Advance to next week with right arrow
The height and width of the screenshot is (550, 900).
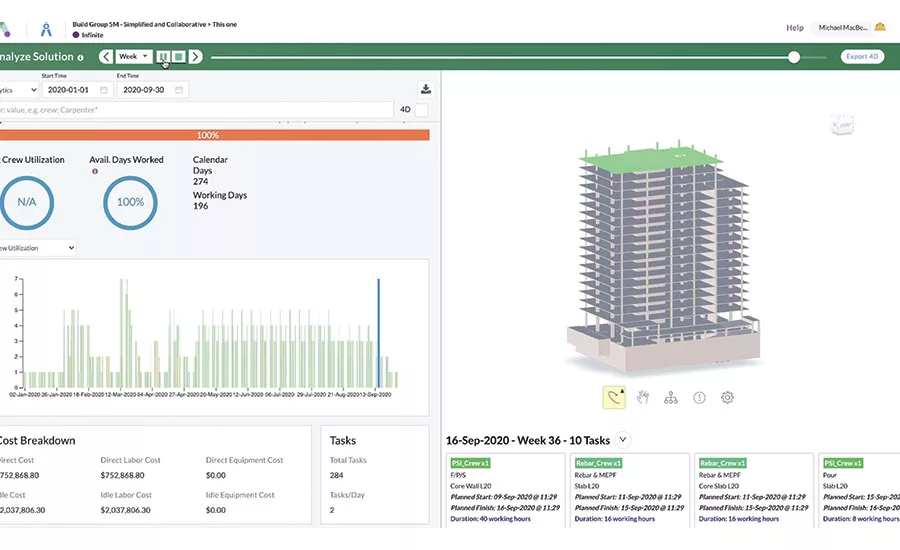[196, 56]
